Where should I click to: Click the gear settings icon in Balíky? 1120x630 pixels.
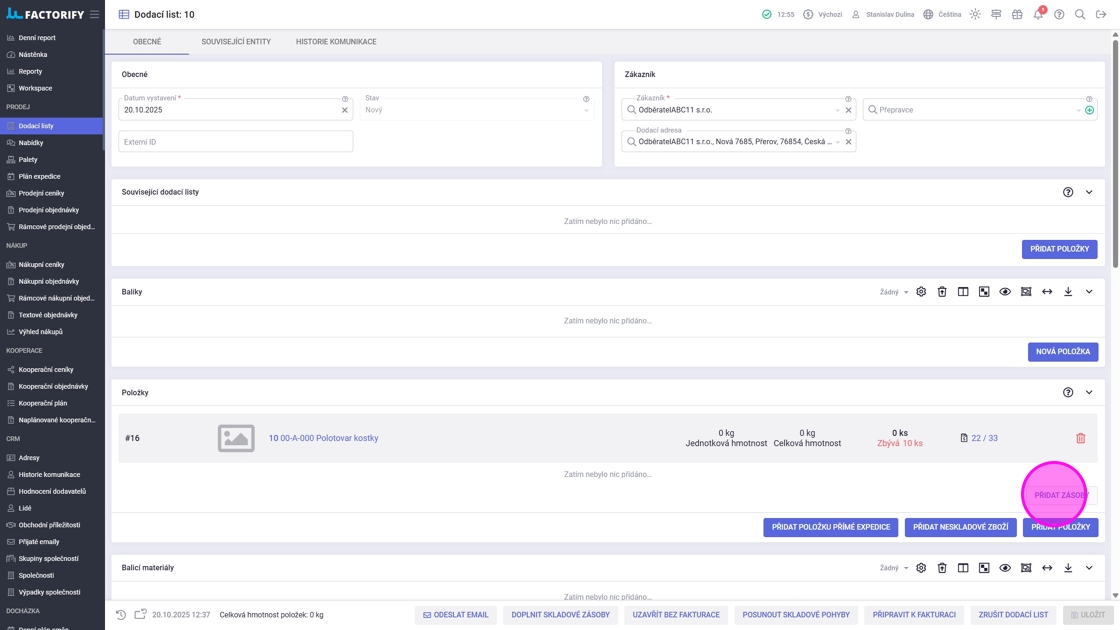921,292
